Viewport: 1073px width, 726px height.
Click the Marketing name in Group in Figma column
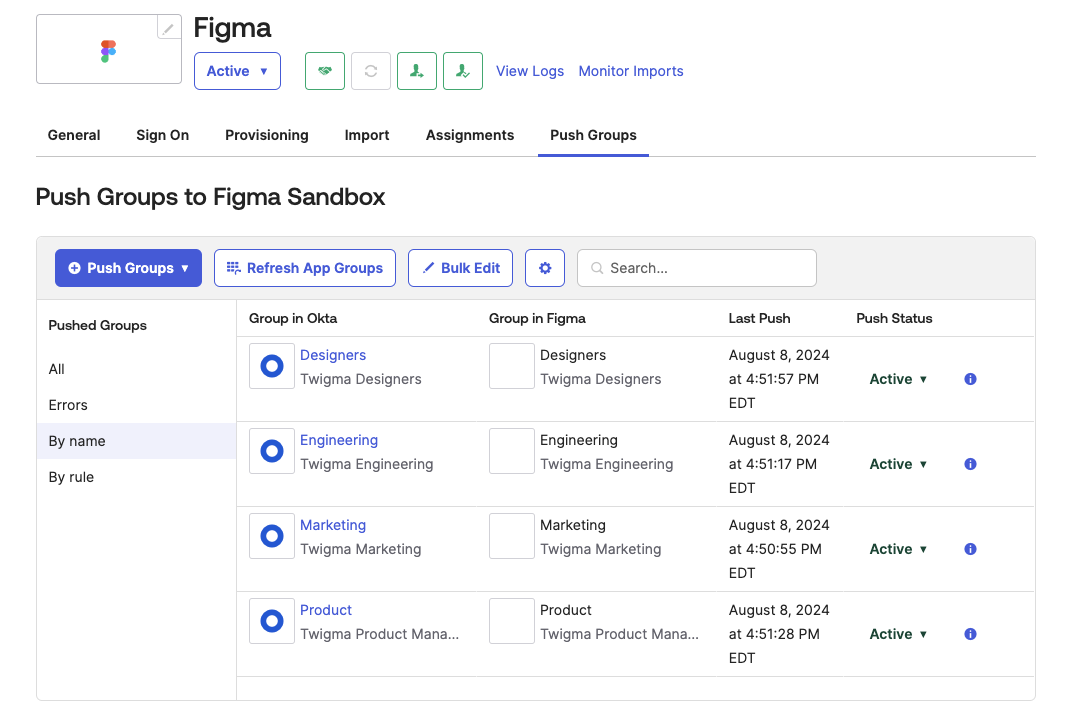pos(573,525)
